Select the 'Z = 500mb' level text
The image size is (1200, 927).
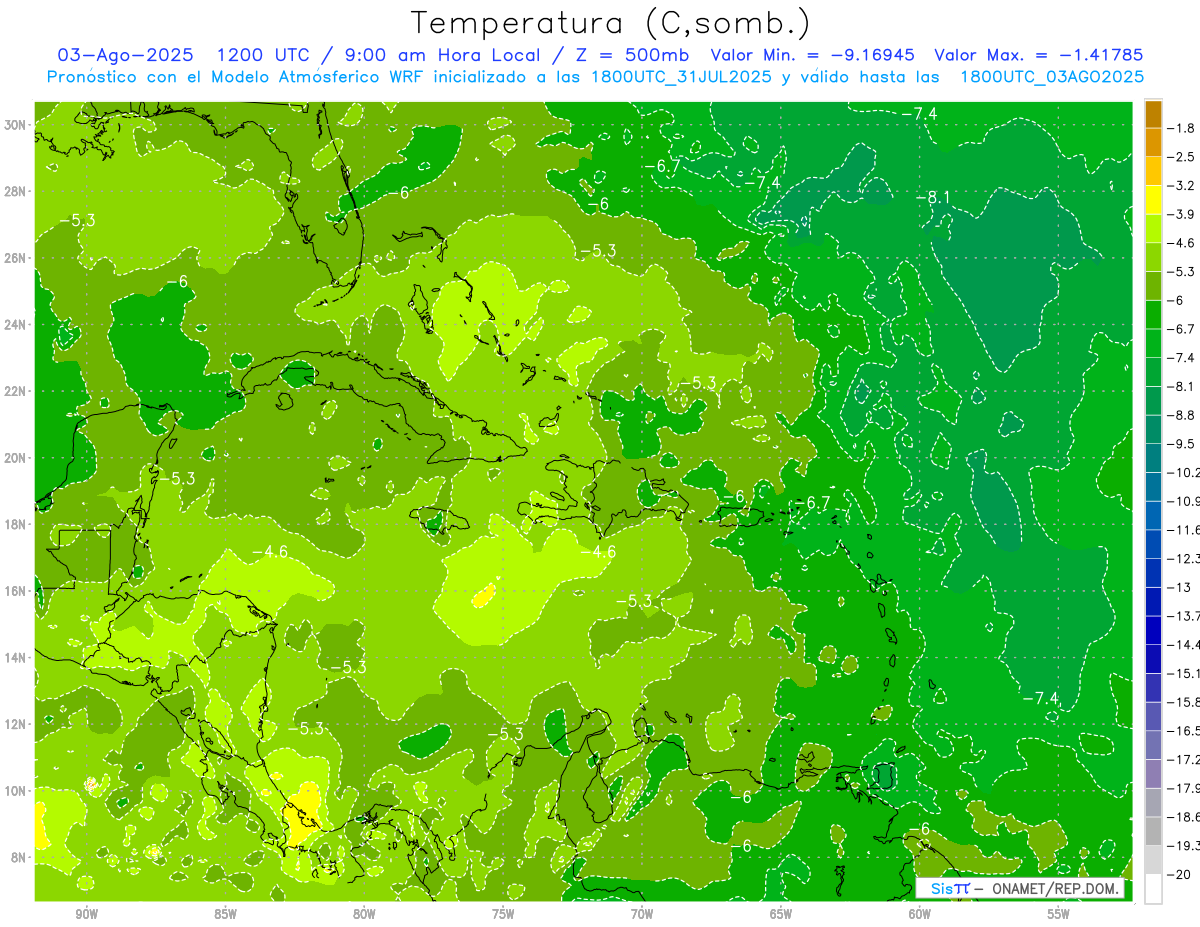[633, 55]
